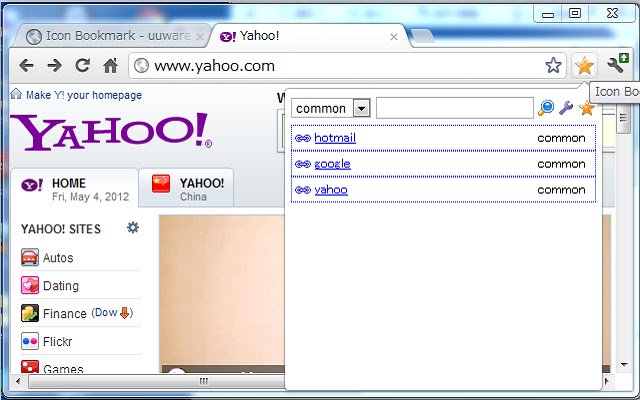Viewport: 640px width, 400px height.
Task: Go forward with the forward arrow
Action: tap(54, 65)
